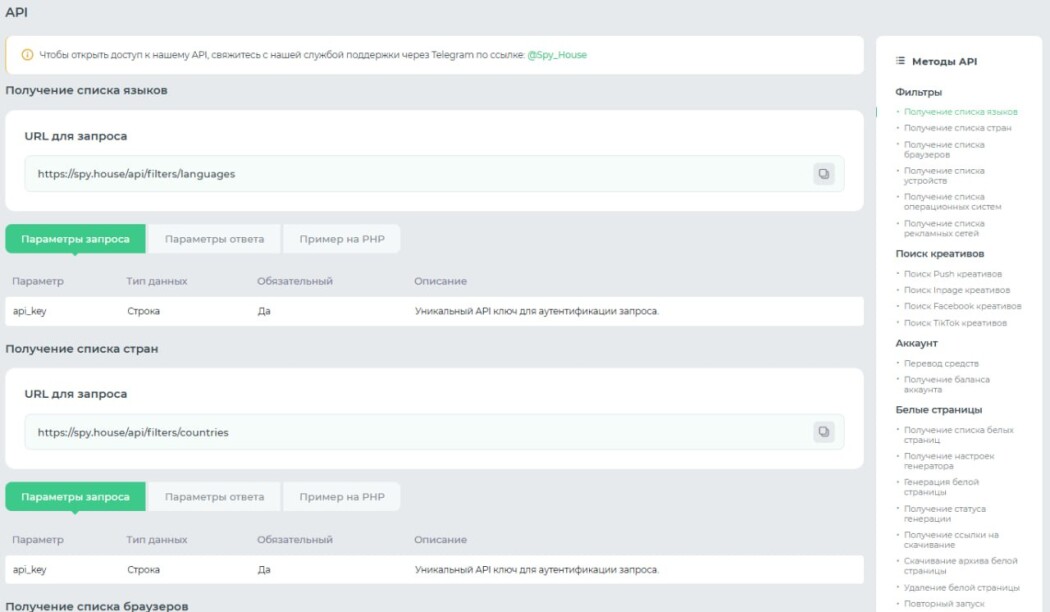The width and height of the screenshot is (1050, 612).
Task: Jump to Получение настроек генератора
Action: coord(949,461)
